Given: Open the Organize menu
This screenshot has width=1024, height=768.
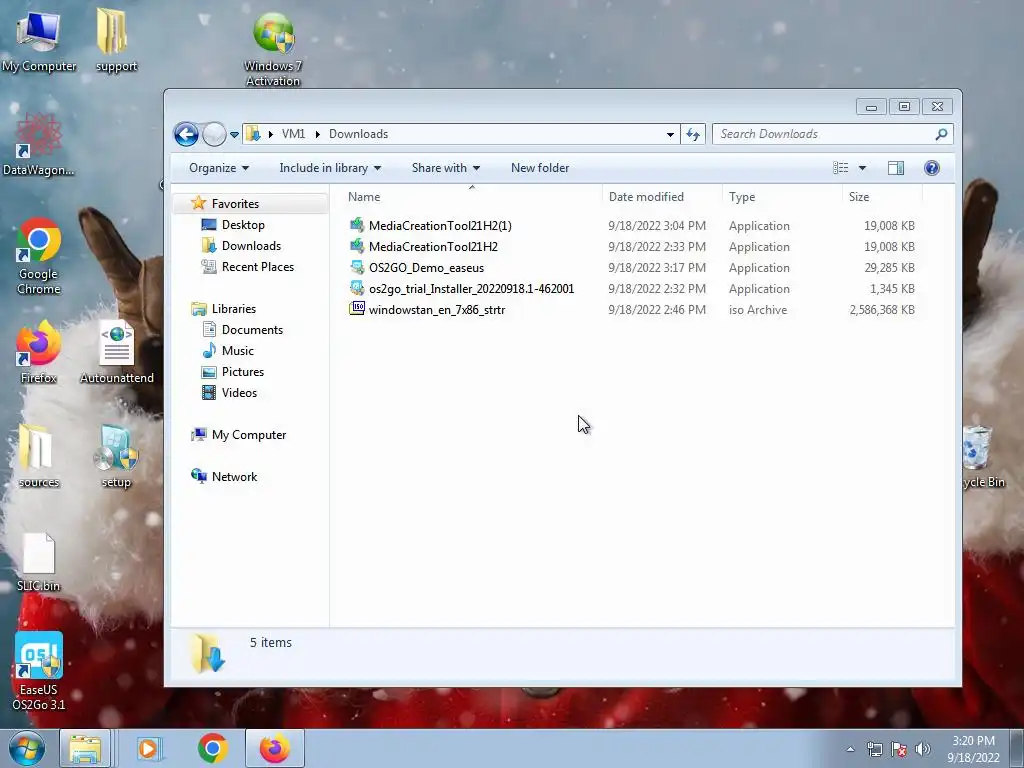Looking at the screenshot, I should pos(219,168).
